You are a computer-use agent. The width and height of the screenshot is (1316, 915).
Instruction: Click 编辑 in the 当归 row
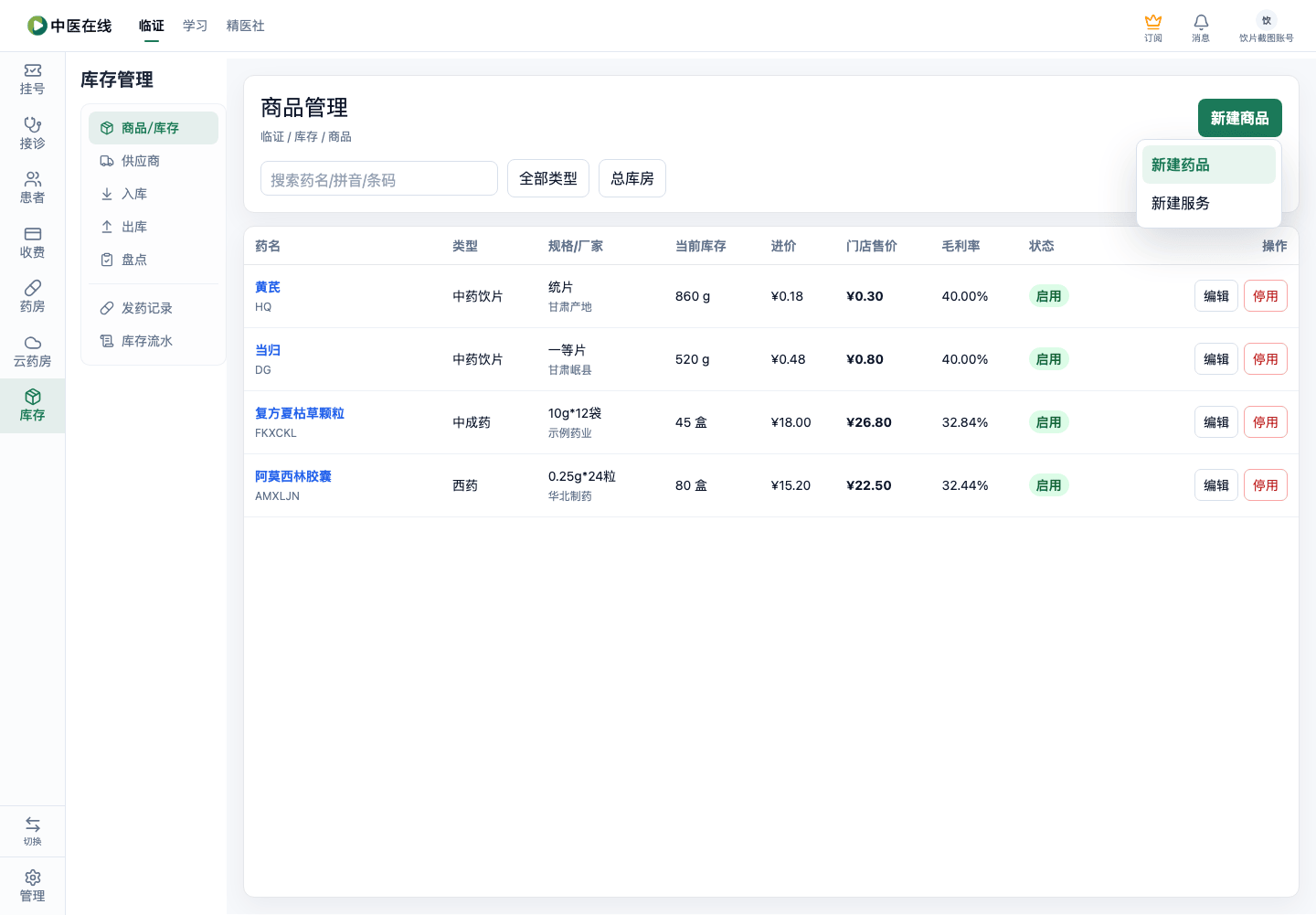point(1216,359)
